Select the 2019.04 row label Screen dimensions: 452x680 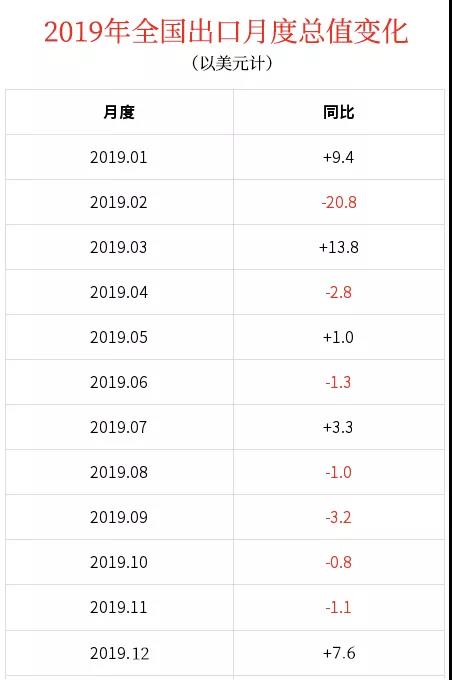[x=119, y=292]
